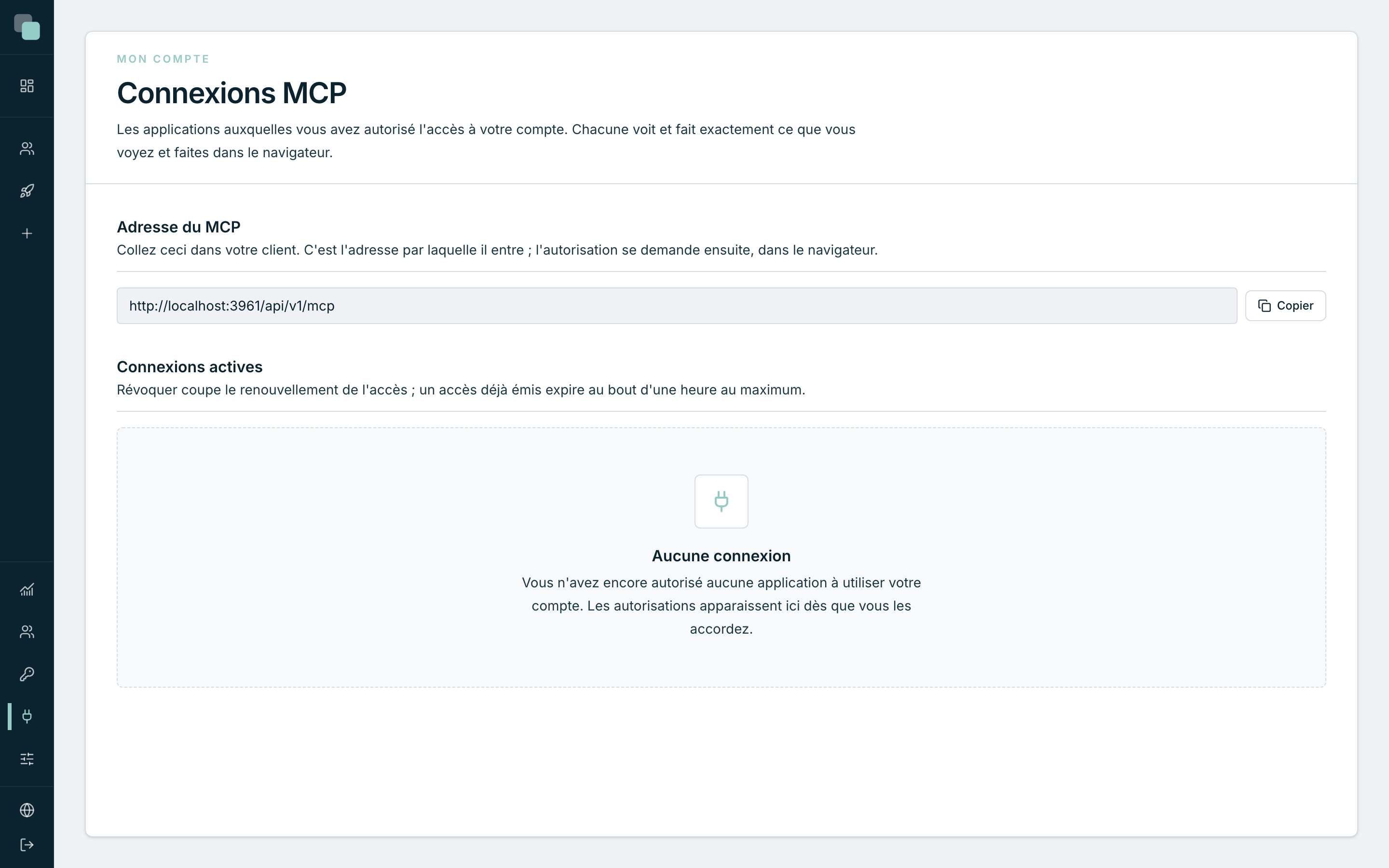Click the MON COMPTE breadcrumb label
The width and height of the screenshot is (1389, 868).
click(x=163, y=59)
